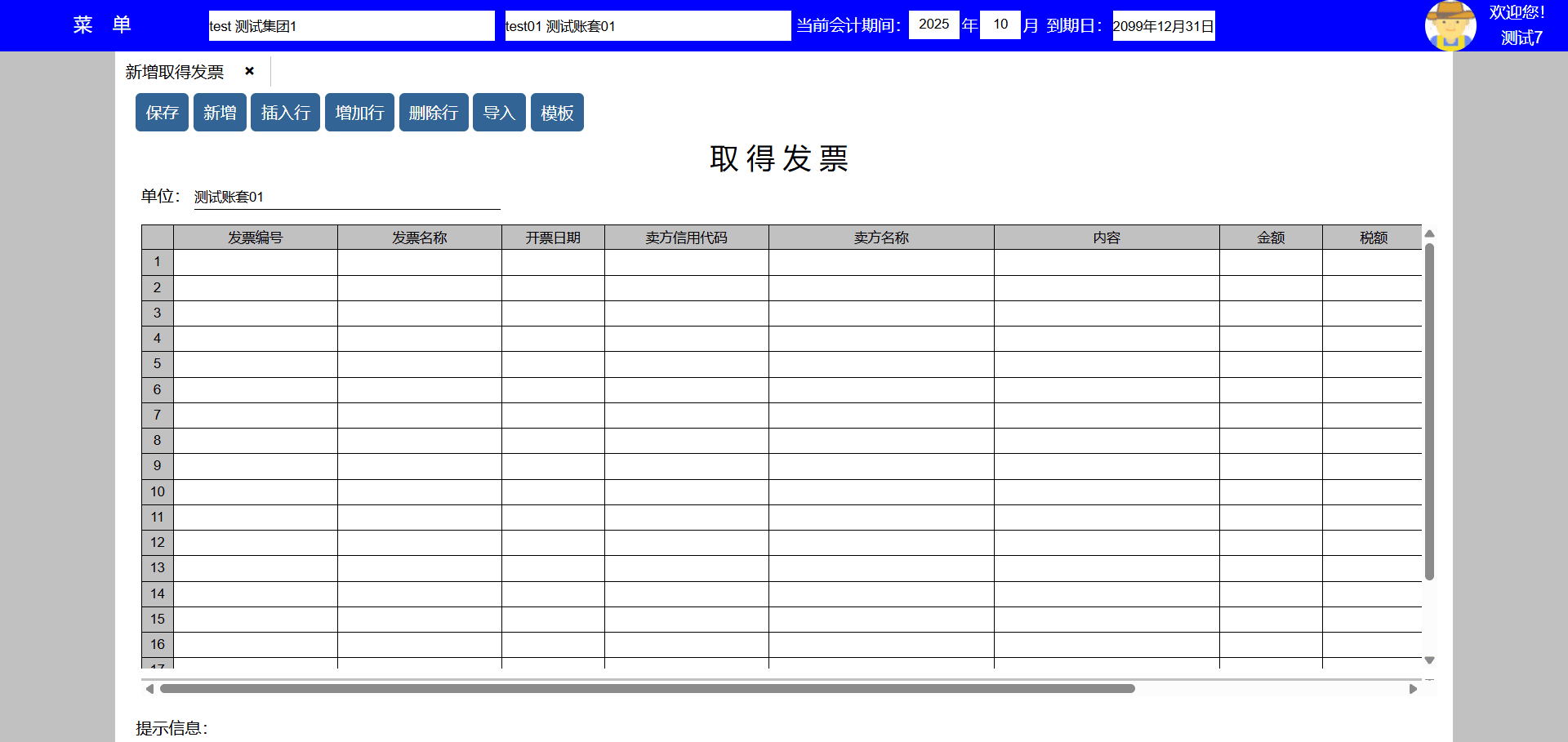Select row 5 header in table
This screenshot has width=1568, height=742.
[x=157, y=364]
